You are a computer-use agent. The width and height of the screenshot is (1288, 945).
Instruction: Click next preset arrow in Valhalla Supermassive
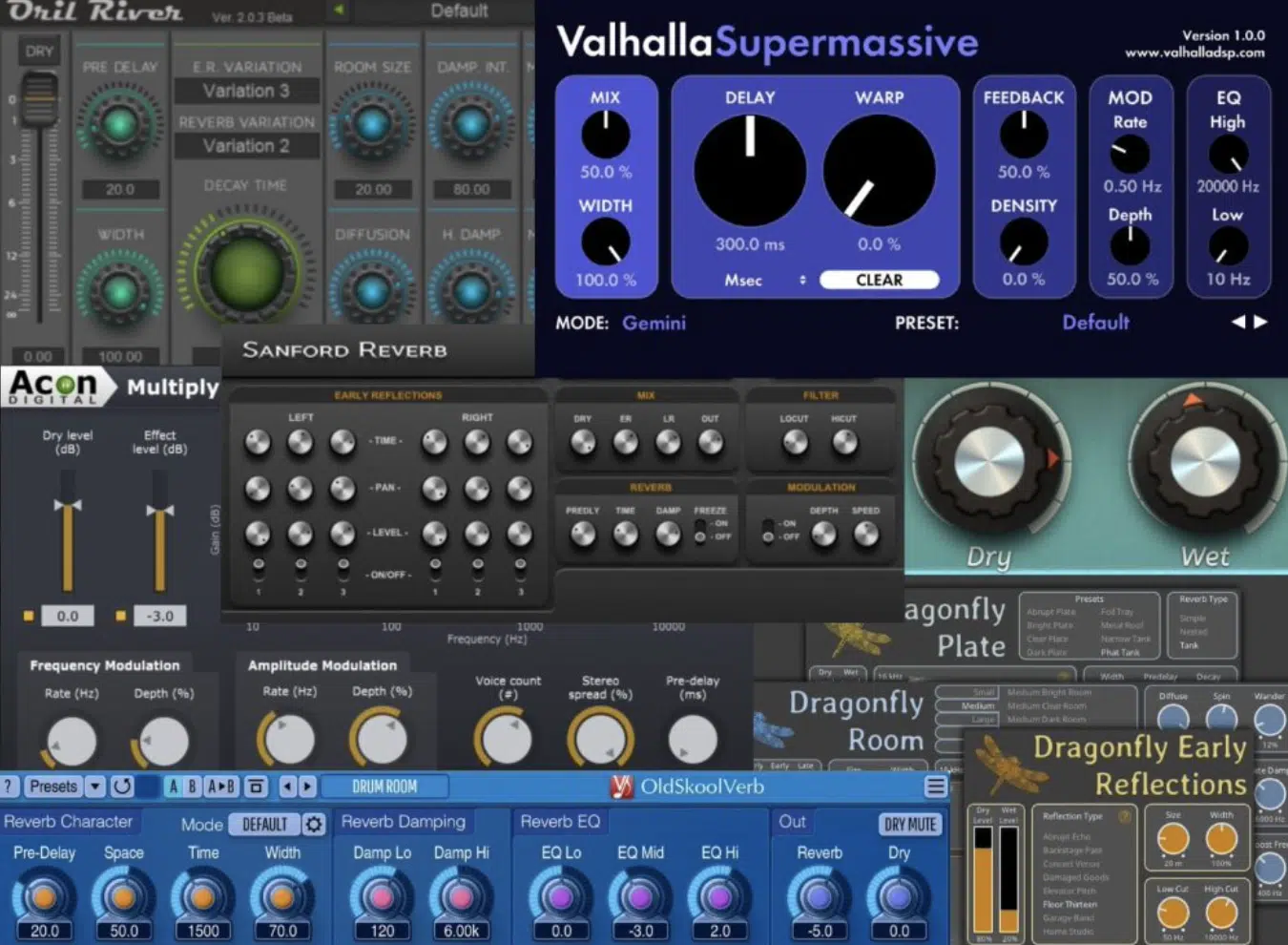1260,323
